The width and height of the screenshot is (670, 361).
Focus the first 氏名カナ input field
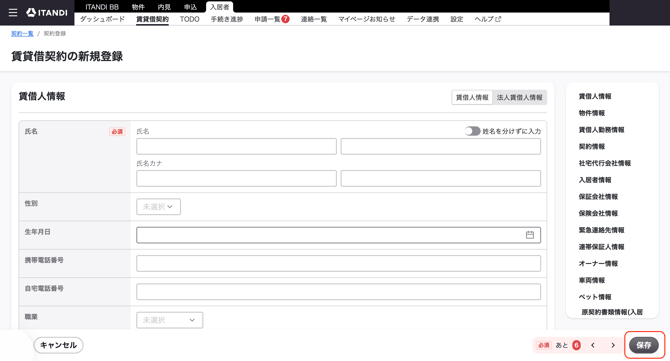[236, 179]
